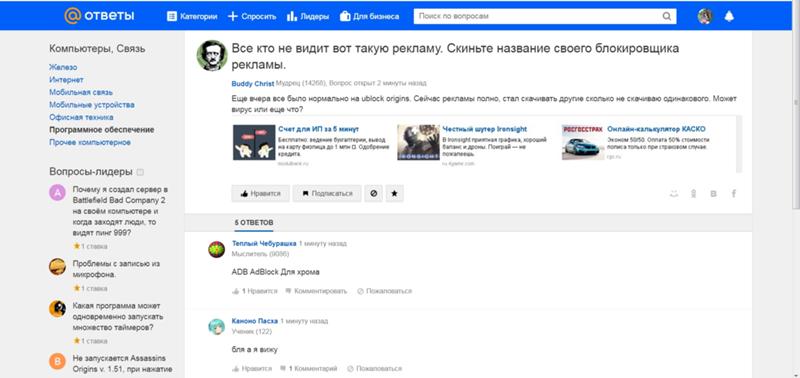This screenshot has width=800, height=378.
Task: Like Каноно Паска's answer
Action: coord(252,368)
